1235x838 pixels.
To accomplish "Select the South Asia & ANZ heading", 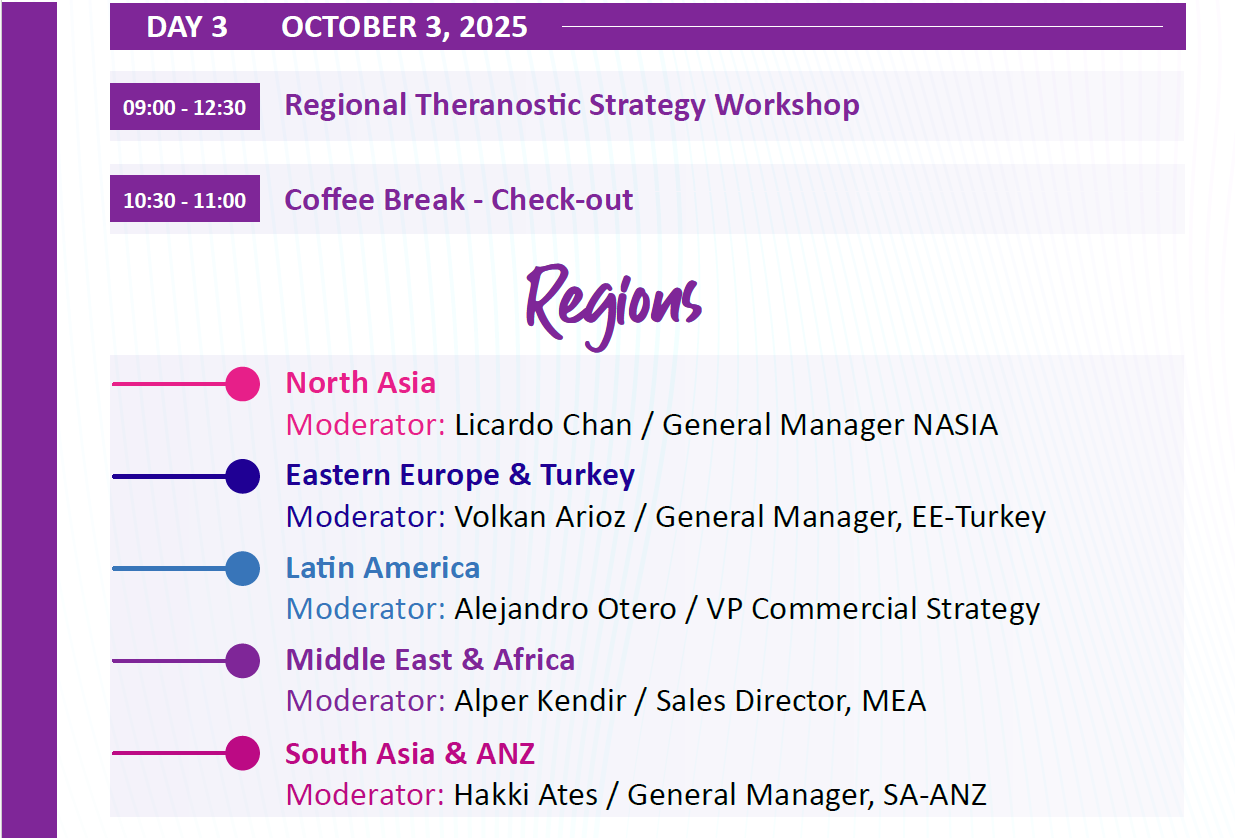I will [x=410, y=753].
